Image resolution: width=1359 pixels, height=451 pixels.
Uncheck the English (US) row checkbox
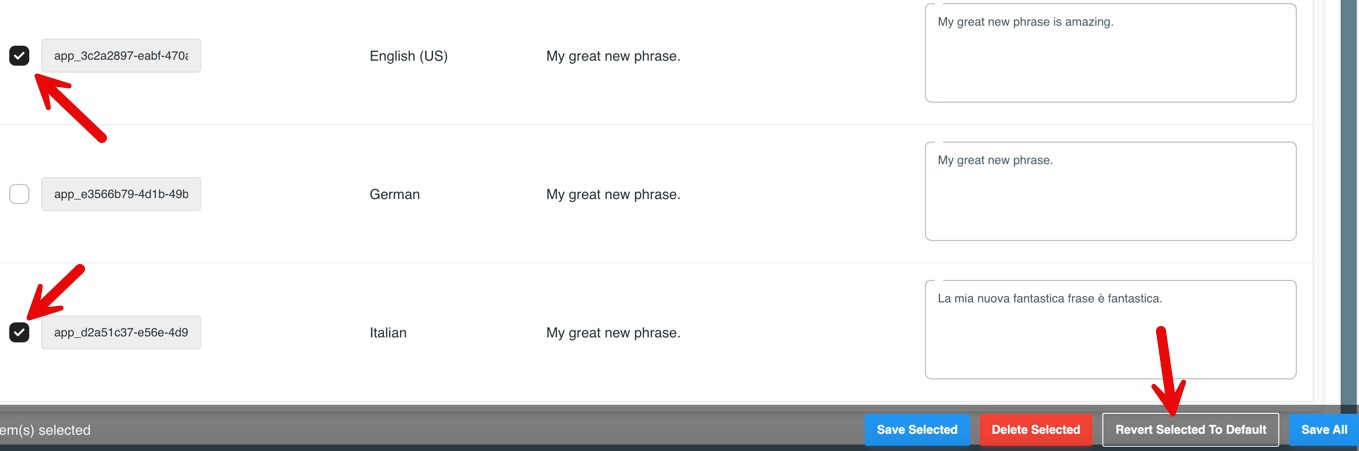click(x=19, y=56)
